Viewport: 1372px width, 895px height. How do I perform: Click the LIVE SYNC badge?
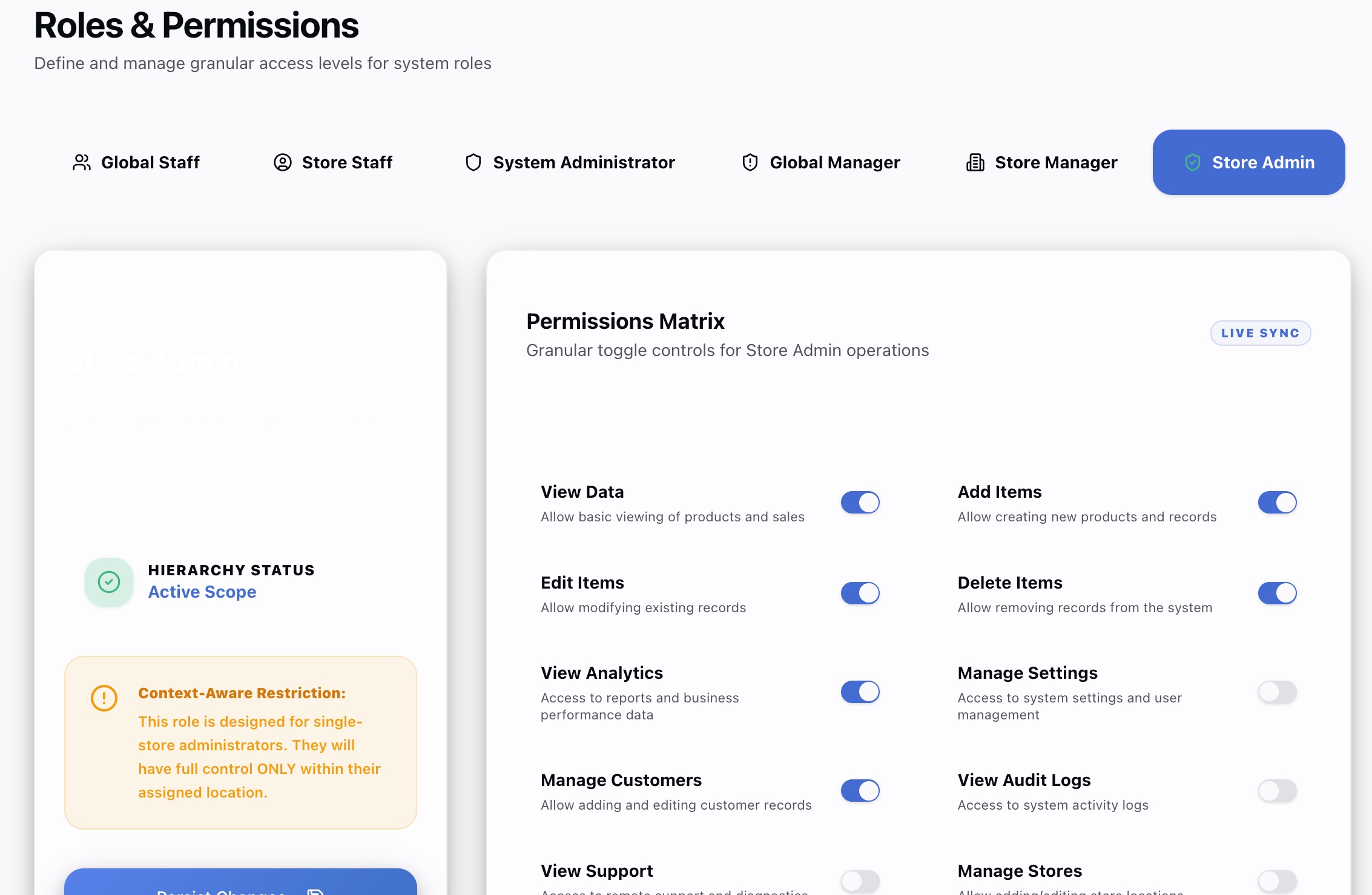tap(1261, 332)
